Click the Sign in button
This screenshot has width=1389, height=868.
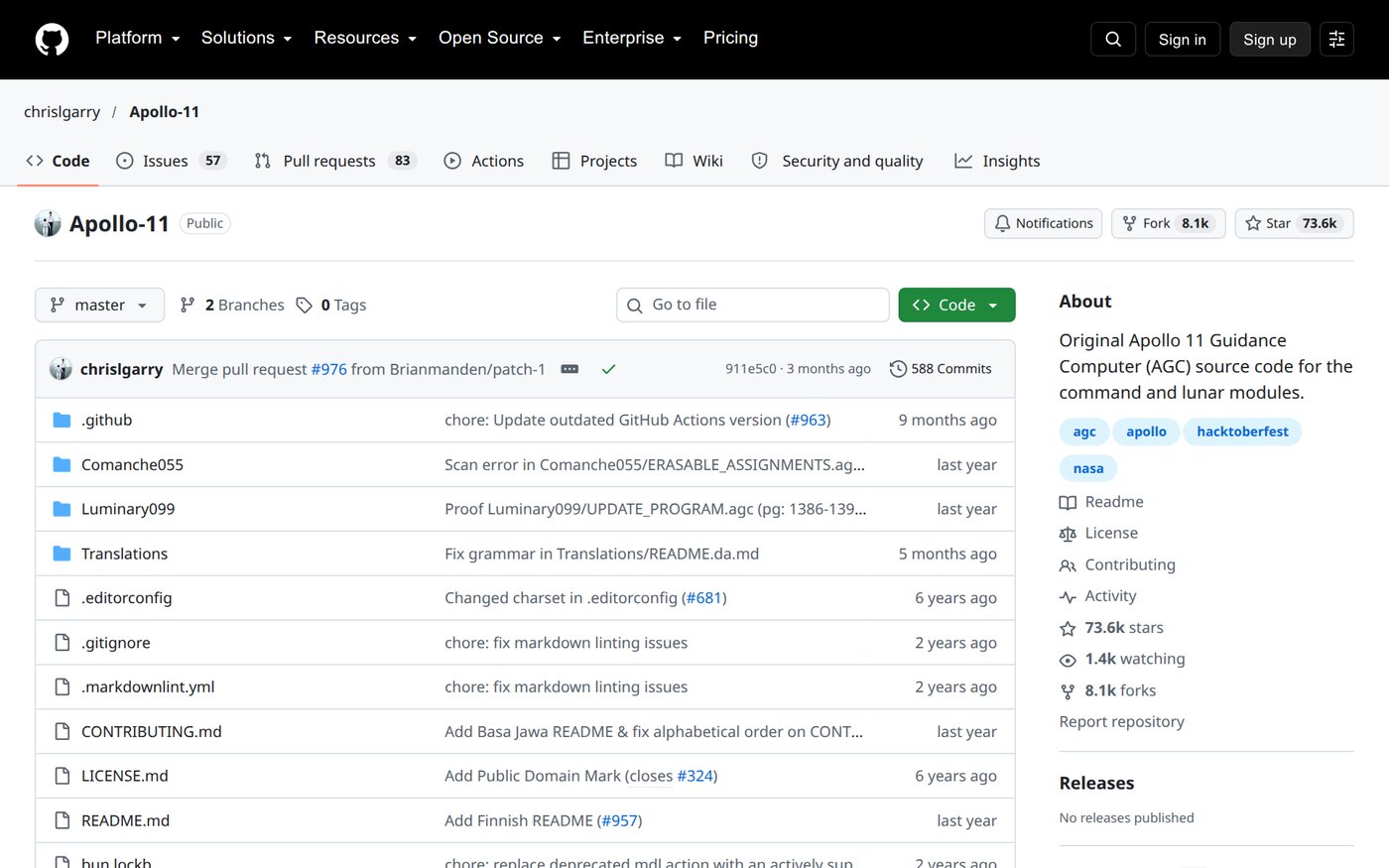tap(1182, 39)
